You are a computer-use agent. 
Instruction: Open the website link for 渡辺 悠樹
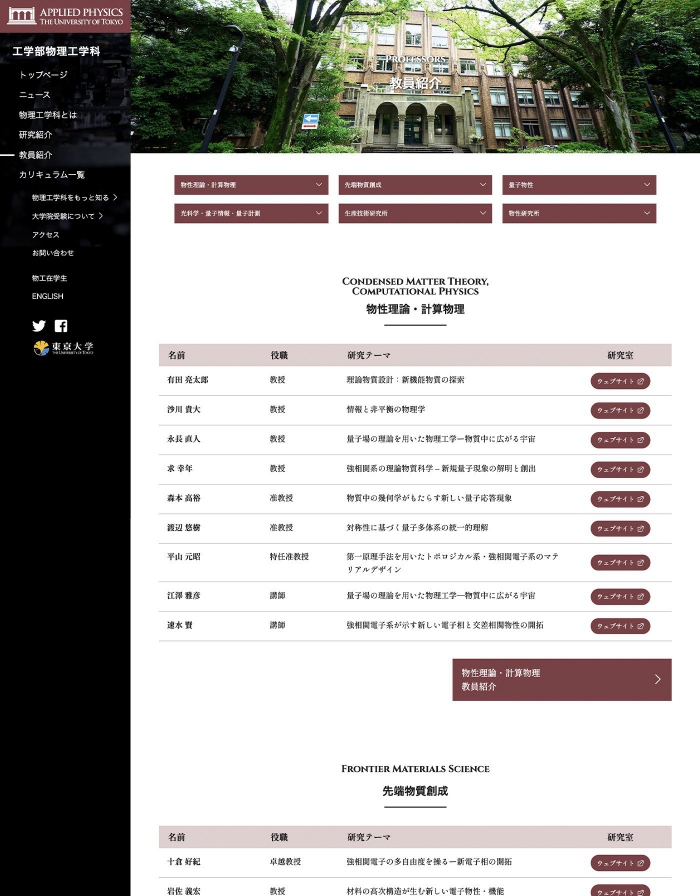620,529
